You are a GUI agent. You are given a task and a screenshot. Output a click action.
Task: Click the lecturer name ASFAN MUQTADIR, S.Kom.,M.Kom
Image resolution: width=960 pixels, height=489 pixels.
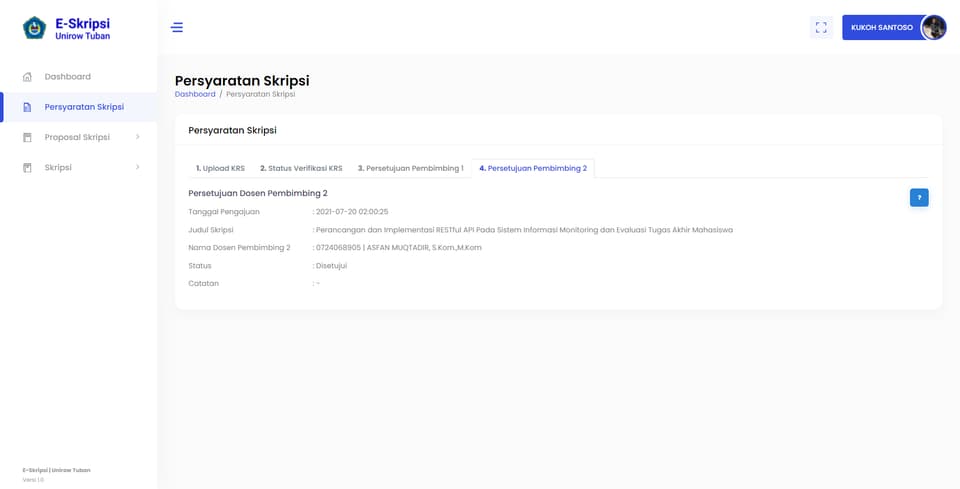(x=424, y=248)
